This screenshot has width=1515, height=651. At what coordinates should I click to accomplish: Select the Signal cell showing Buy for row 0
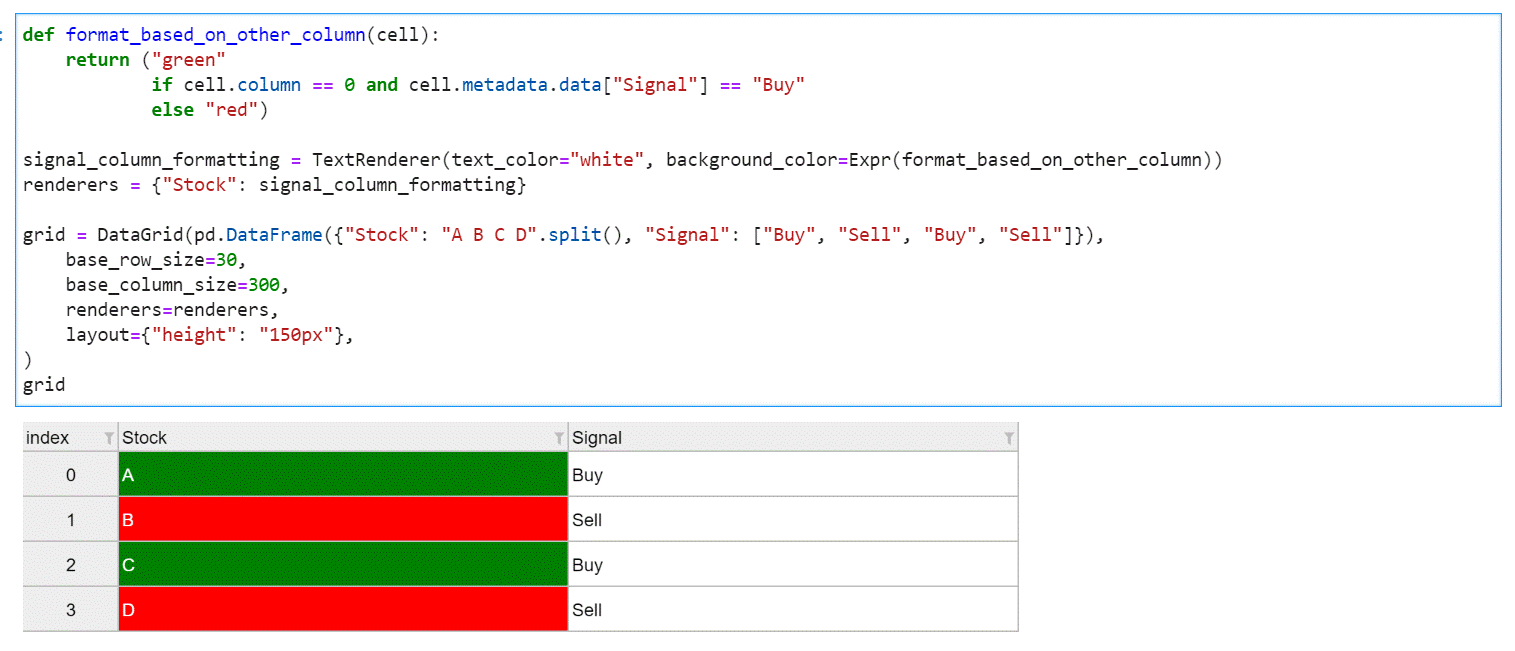click(x=792, y=474)
